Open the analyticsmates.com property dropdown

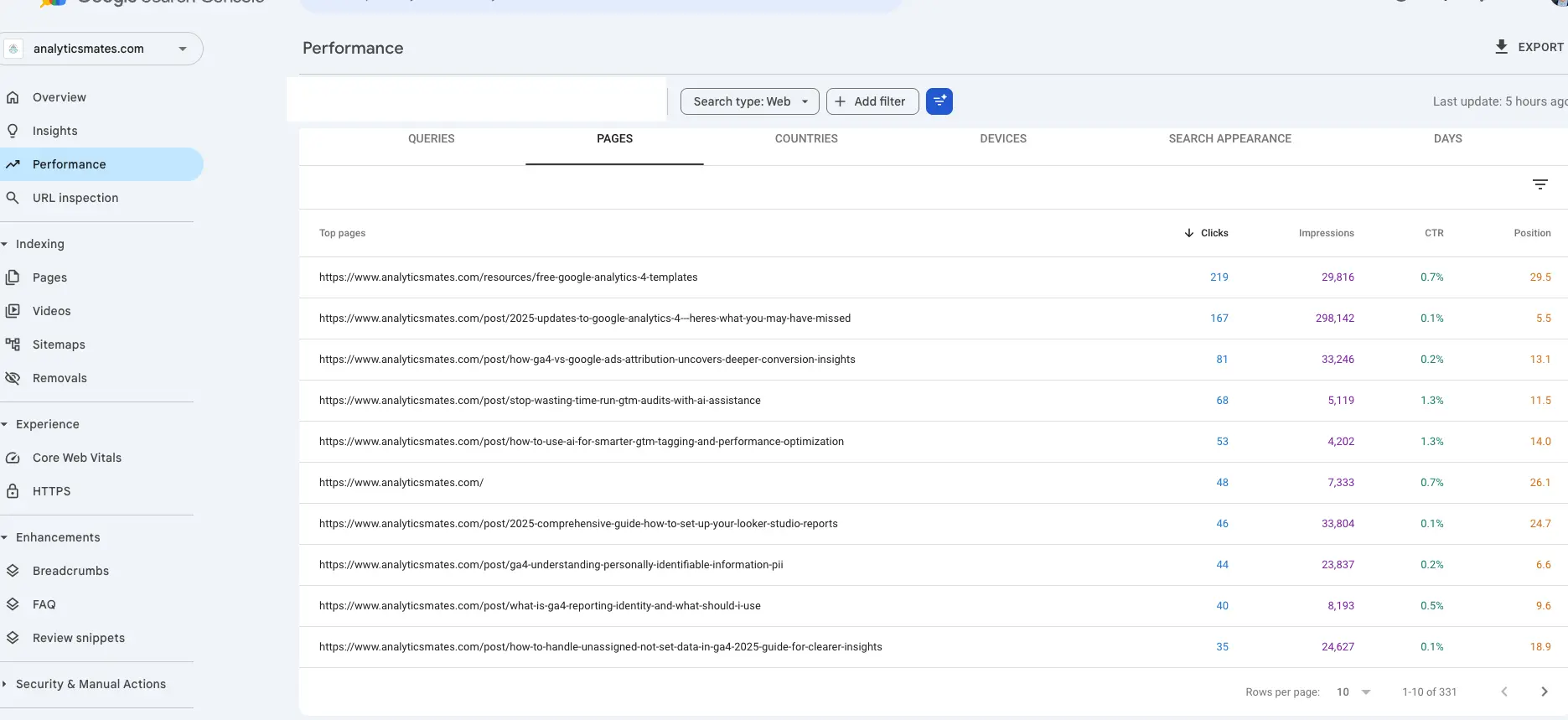[x=102, y=49]
